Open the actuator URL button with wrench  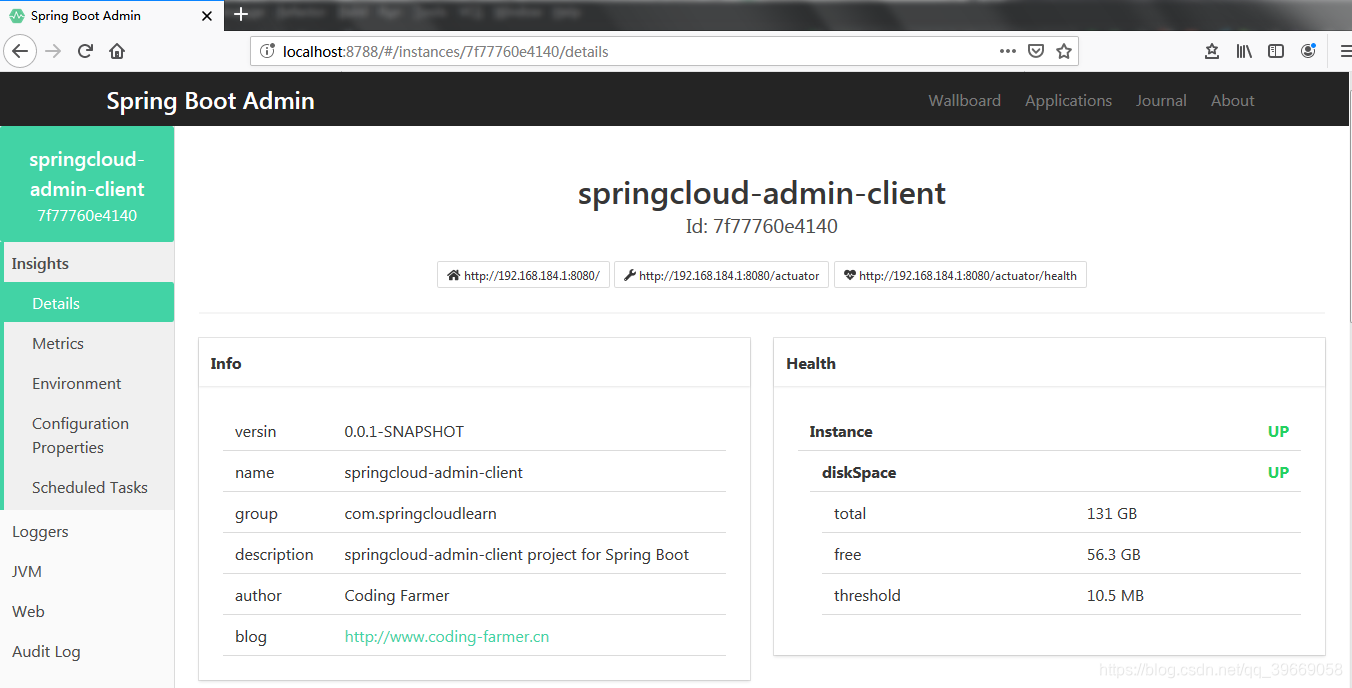tap(721, 275)
